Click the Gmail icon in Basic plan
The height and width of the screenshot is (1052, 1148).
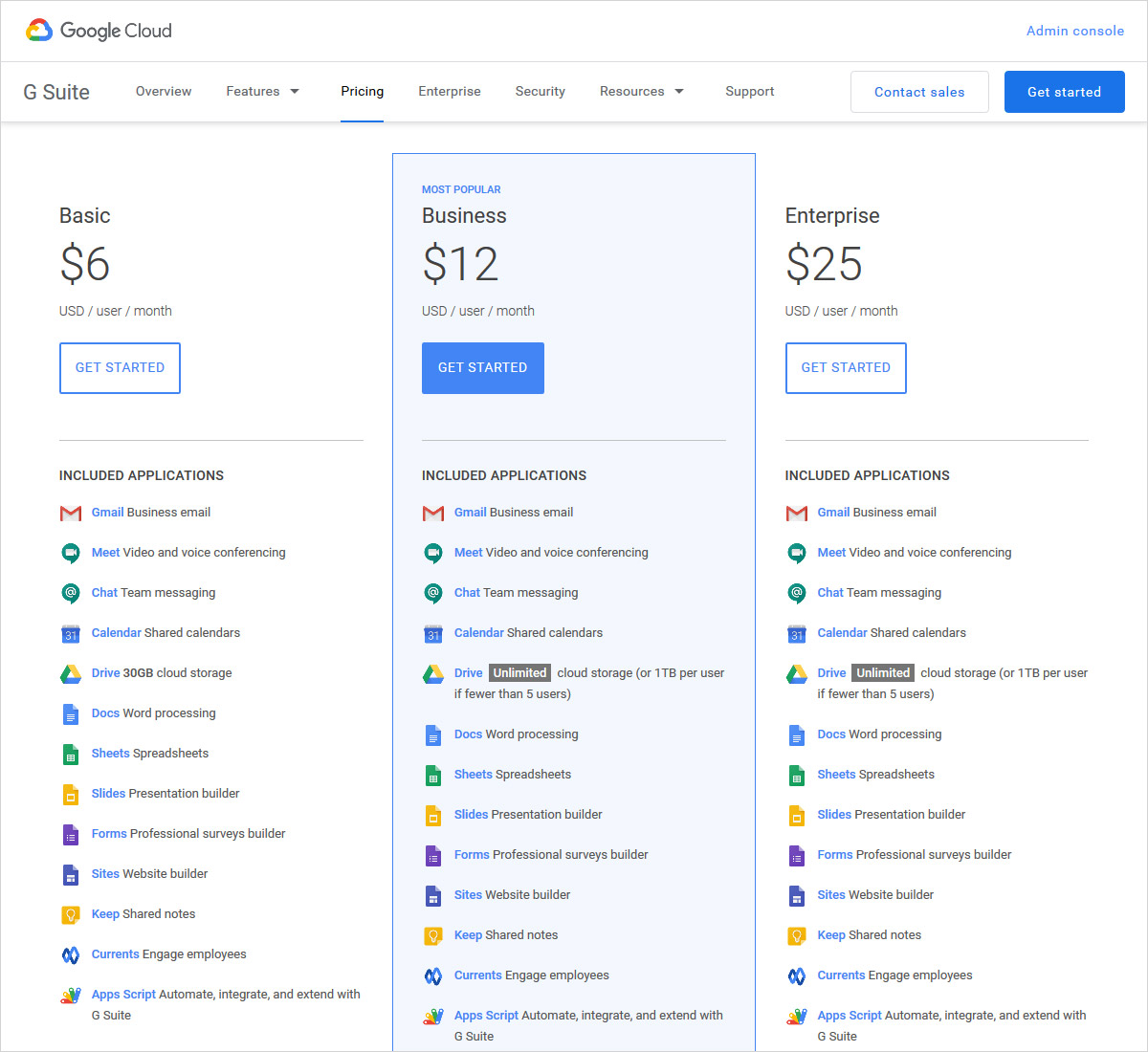[x=71, y=514]
